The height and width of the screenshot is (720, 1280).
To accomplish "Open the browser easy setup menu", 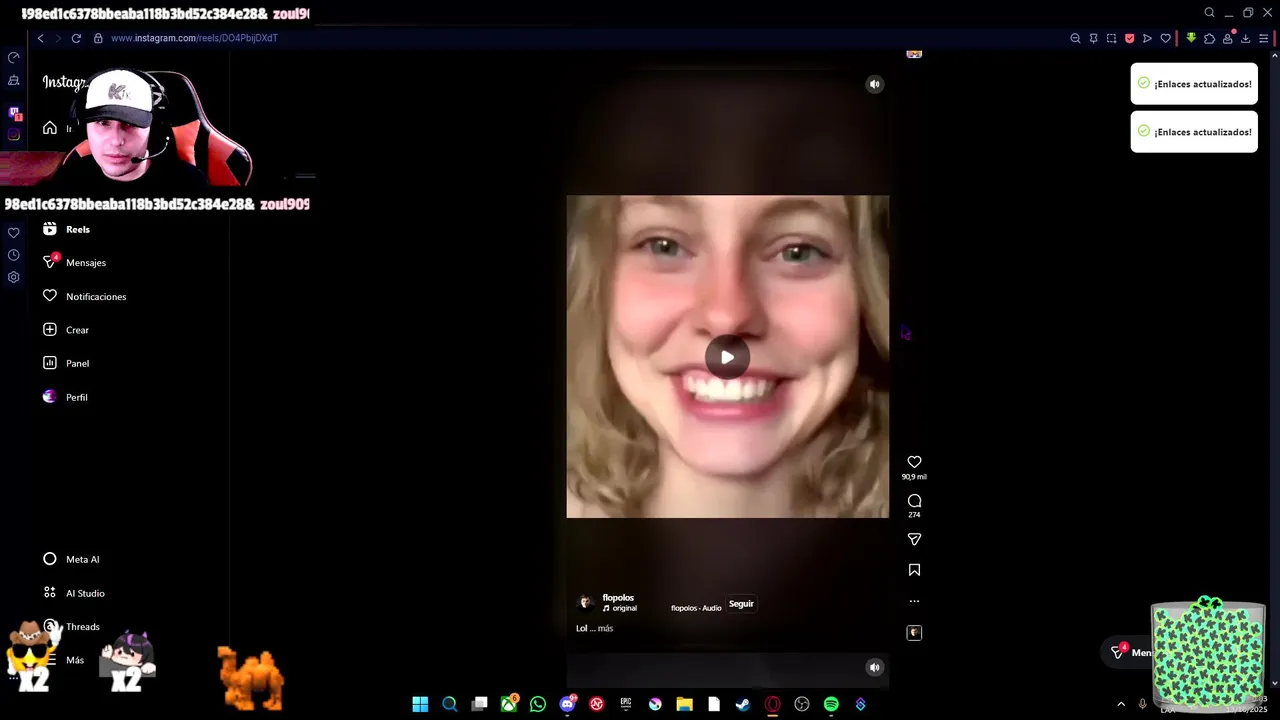I will 1263,38.
